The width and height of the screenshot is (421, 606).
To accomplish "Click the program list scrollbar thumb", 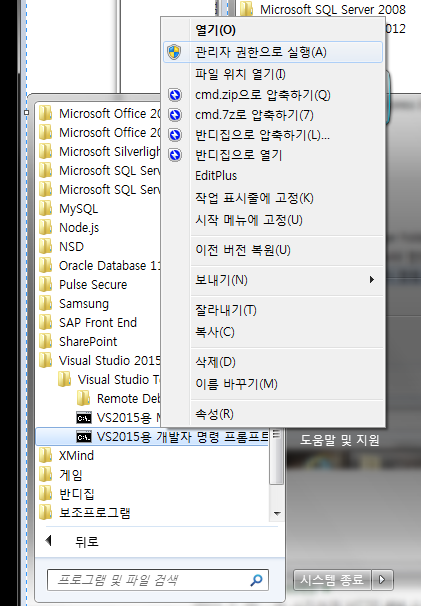I will (x=276, y=456).
